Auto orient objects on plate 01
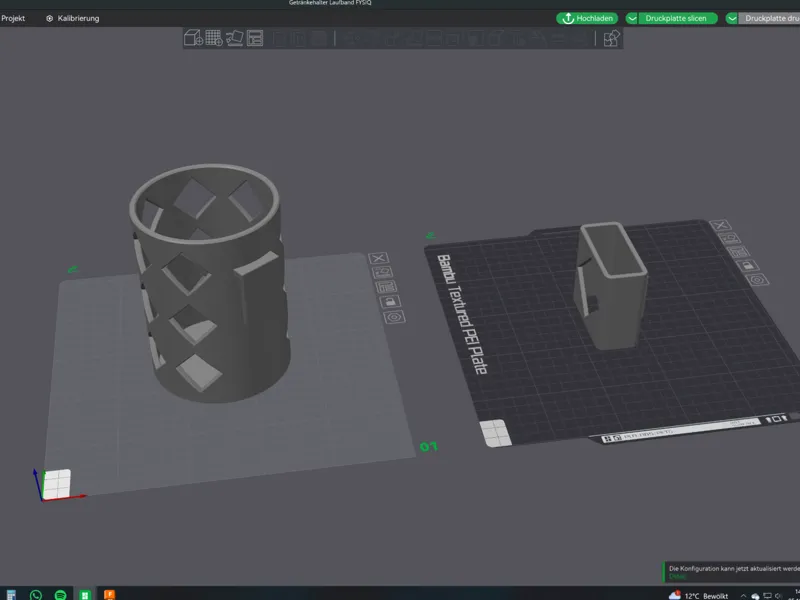800x600 pixels. [x=383, y=272]
